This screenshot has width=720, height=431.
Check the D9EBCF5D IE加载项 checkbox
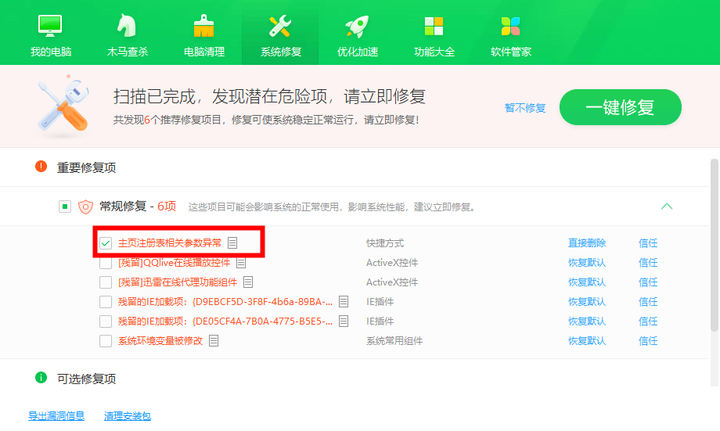[106, 302]
